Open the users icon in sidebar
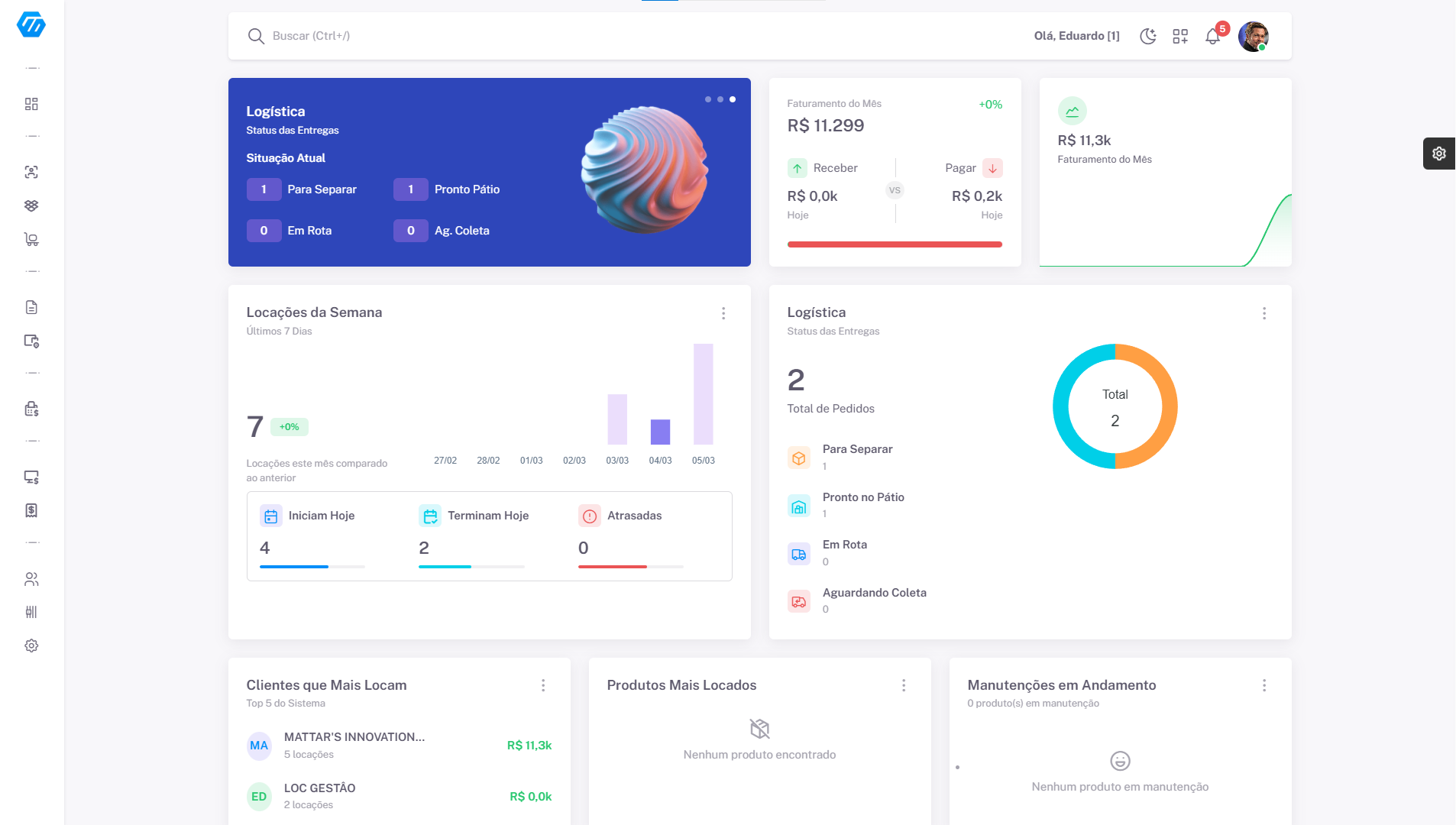 click(x=31, y=579)
